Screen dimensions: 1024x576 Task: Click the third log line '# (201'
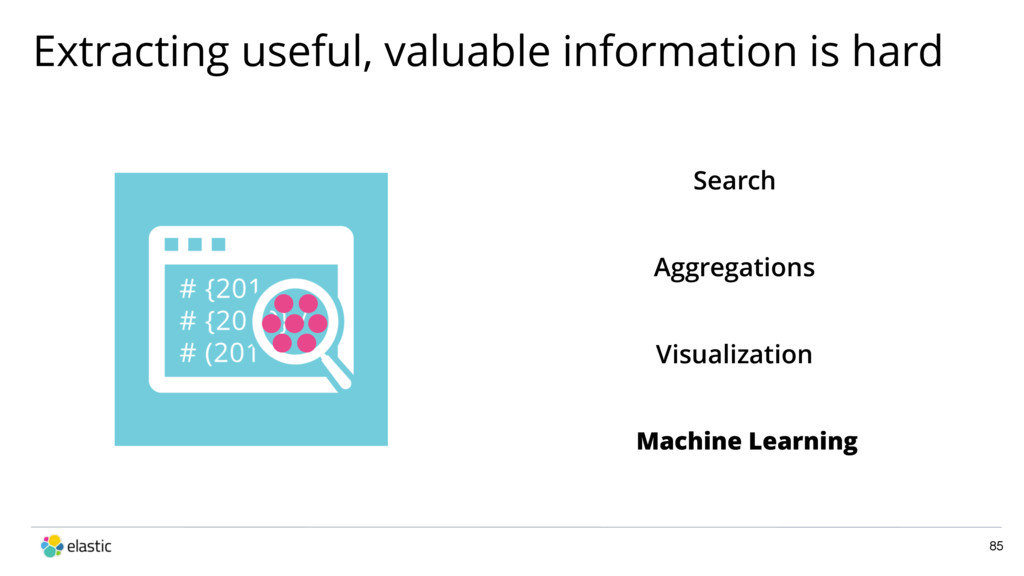(x=218, y=353)
